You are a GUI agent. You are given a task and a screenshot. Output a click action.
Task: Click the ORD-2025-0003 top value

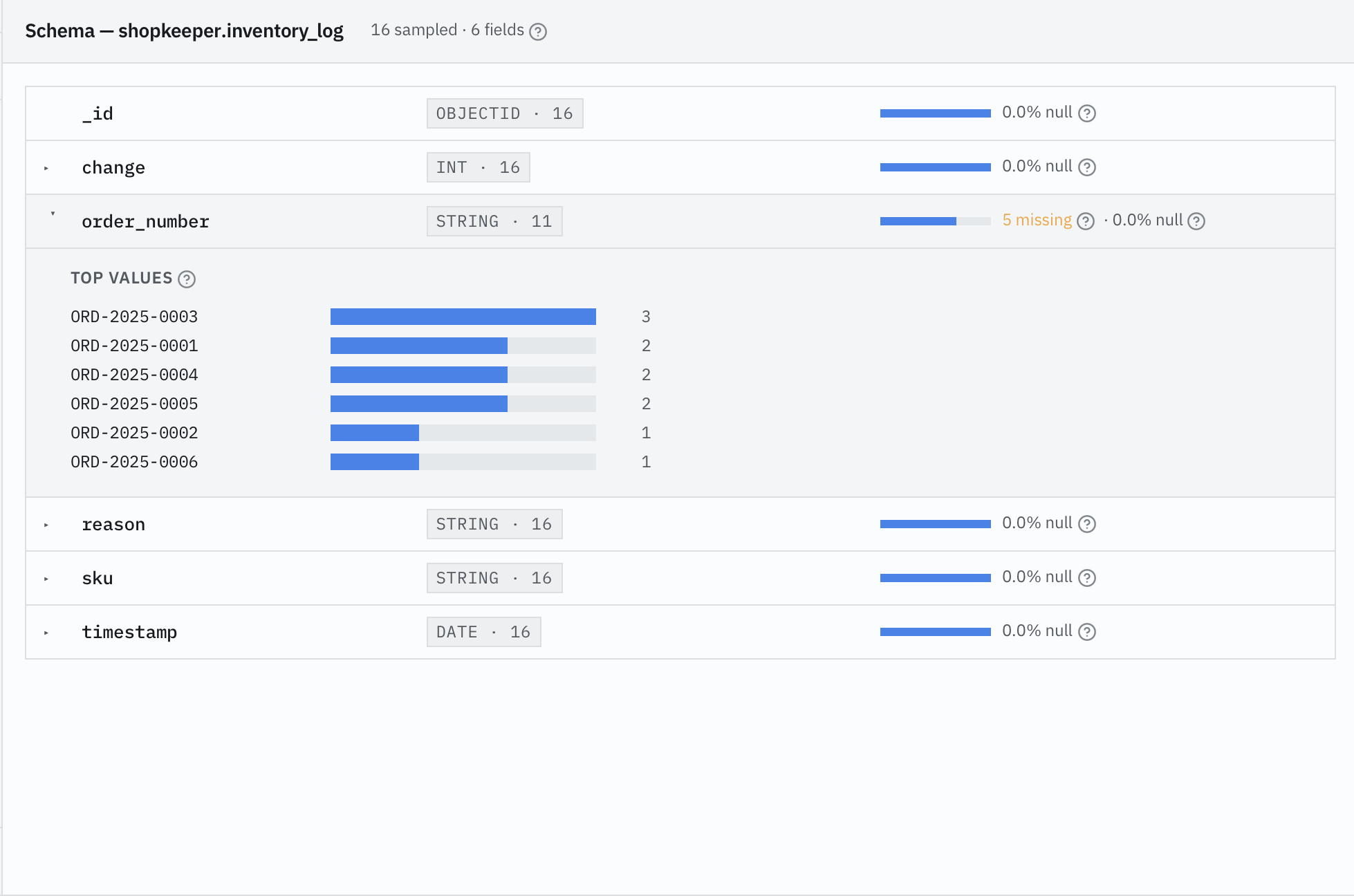tap(134, 317)
